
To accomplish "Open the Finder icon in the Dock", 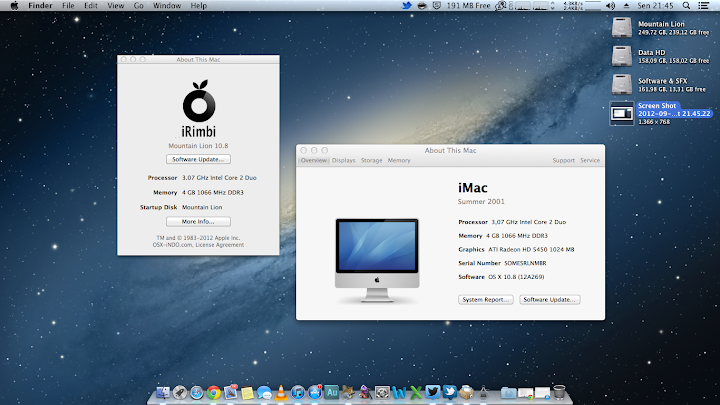I will (163, 393).
